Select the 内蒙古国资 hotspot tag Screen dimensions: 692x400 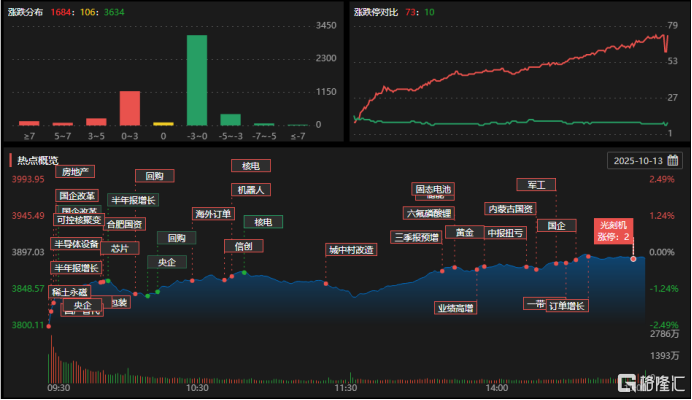pos(510,209)
